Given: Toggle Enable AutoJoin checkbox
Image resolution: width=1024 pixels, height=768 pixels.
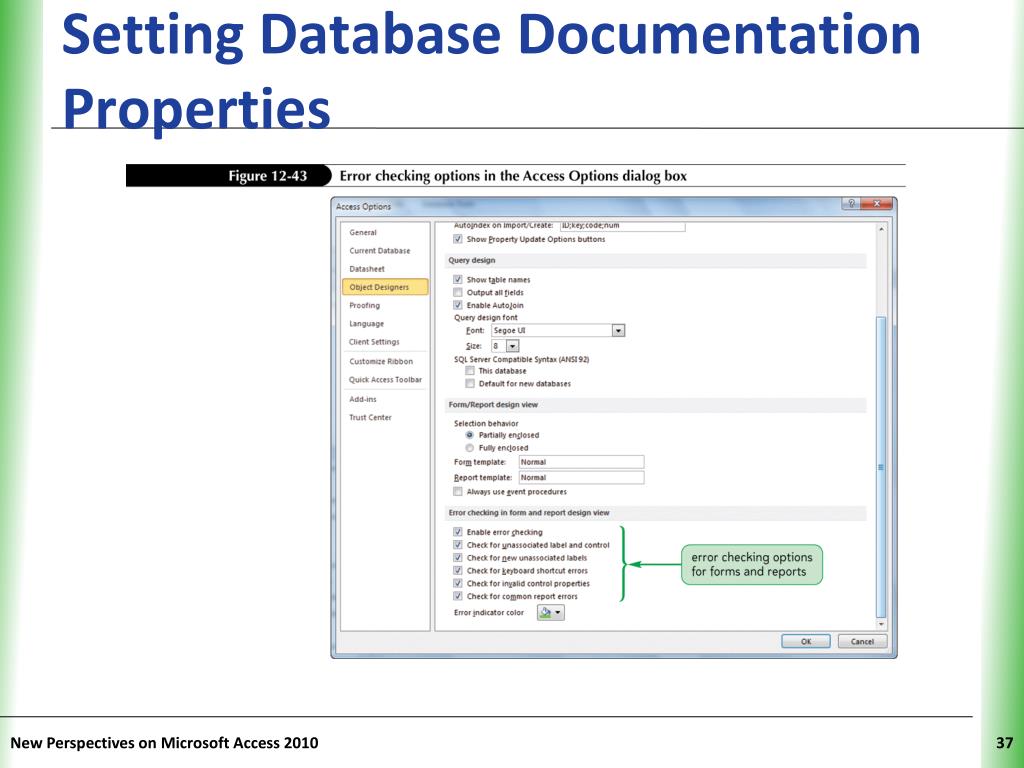Looking at the screenshot, I should [x=458, y=305].
